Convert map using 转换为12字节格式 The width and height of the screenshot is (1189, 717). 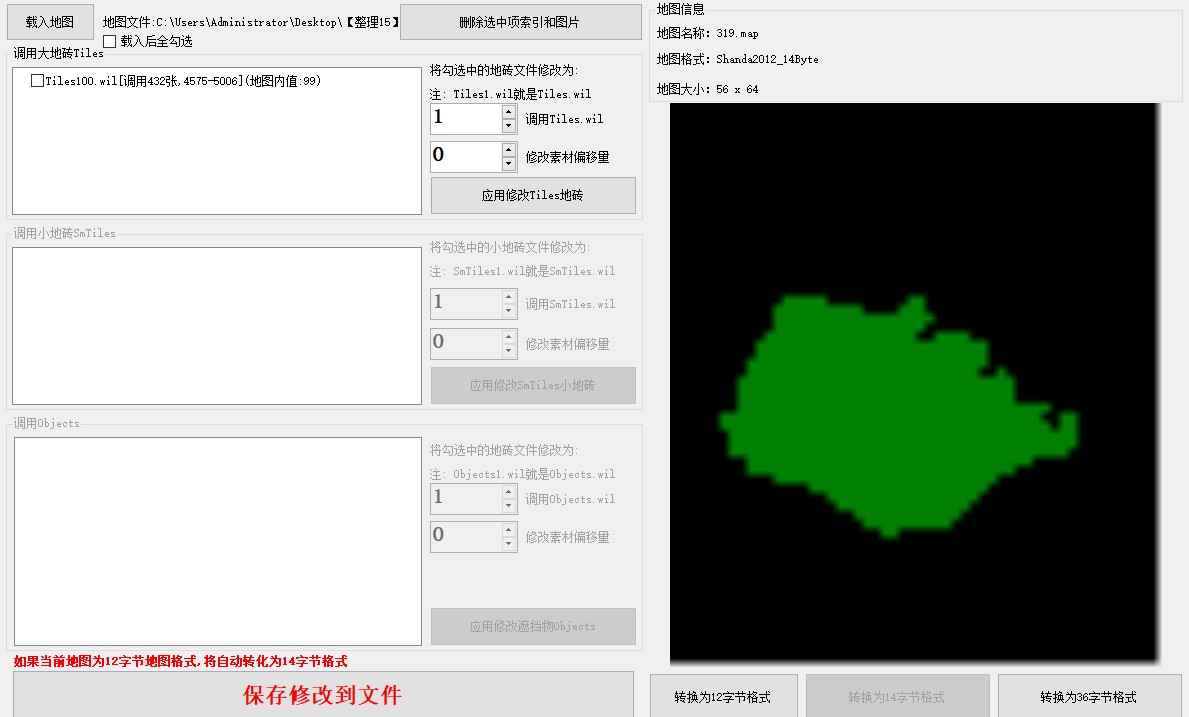tap(724, 697)
